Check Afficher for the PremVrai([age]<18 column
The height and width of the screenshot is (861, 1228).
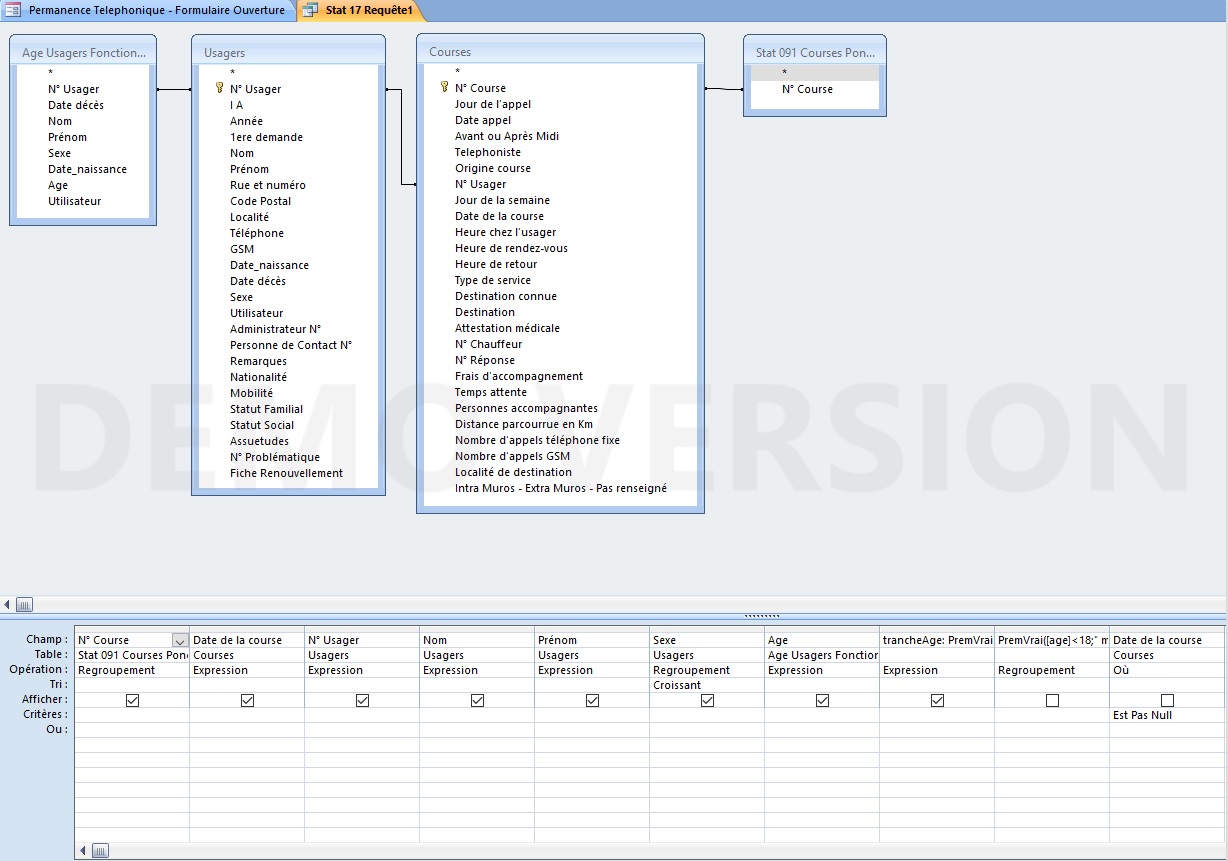1052,701
